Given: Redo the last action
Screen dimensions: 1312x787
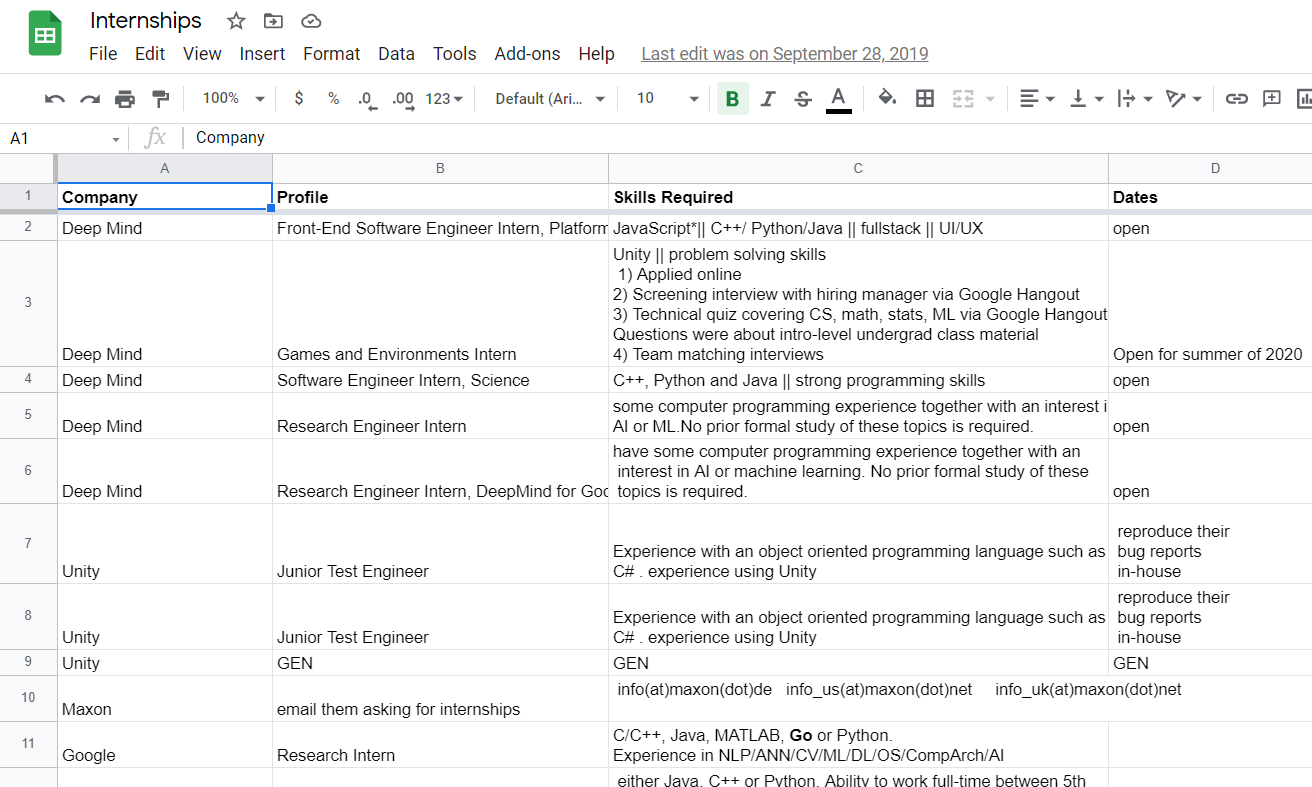Looking at the screenshot, I should 90,98.
